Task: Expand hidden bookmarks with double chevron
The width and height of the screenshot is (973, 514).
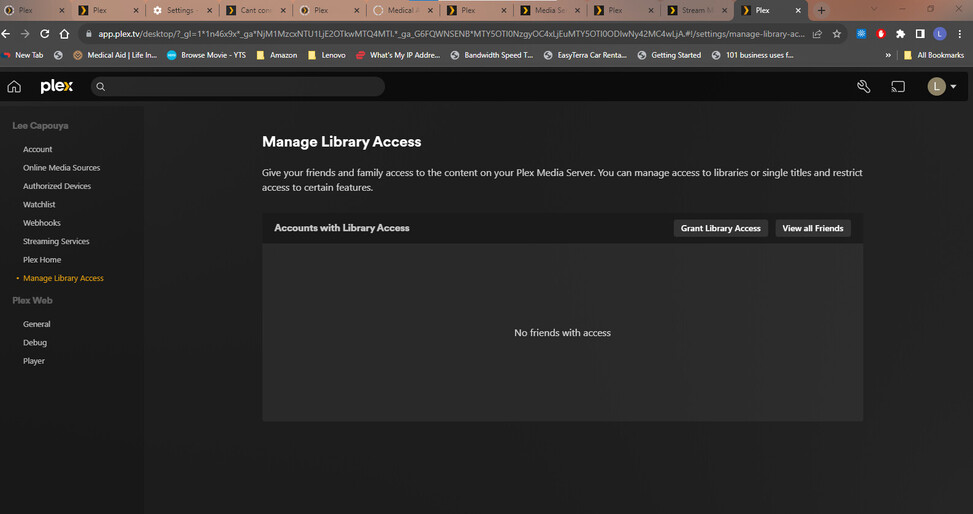Action: pos(888,55)
